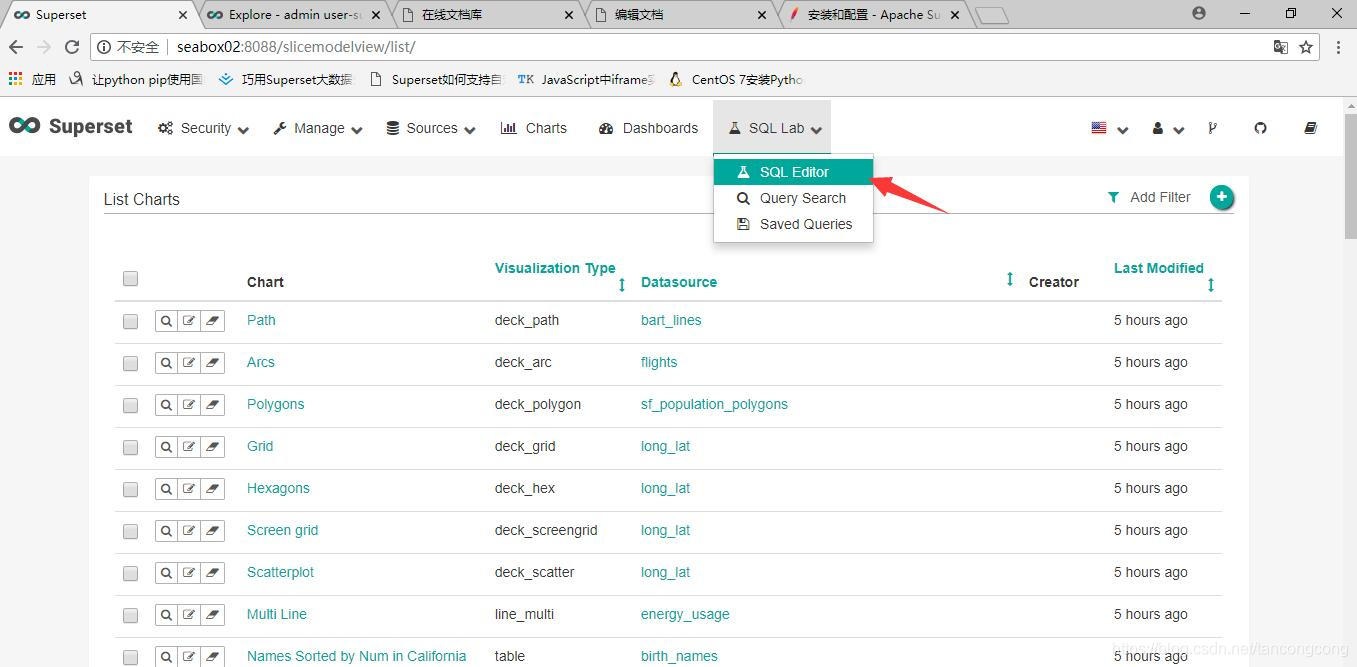
Task: Collapse the SQL Lab dropdown
Action: pyautogui.click(x=774, y=128)
